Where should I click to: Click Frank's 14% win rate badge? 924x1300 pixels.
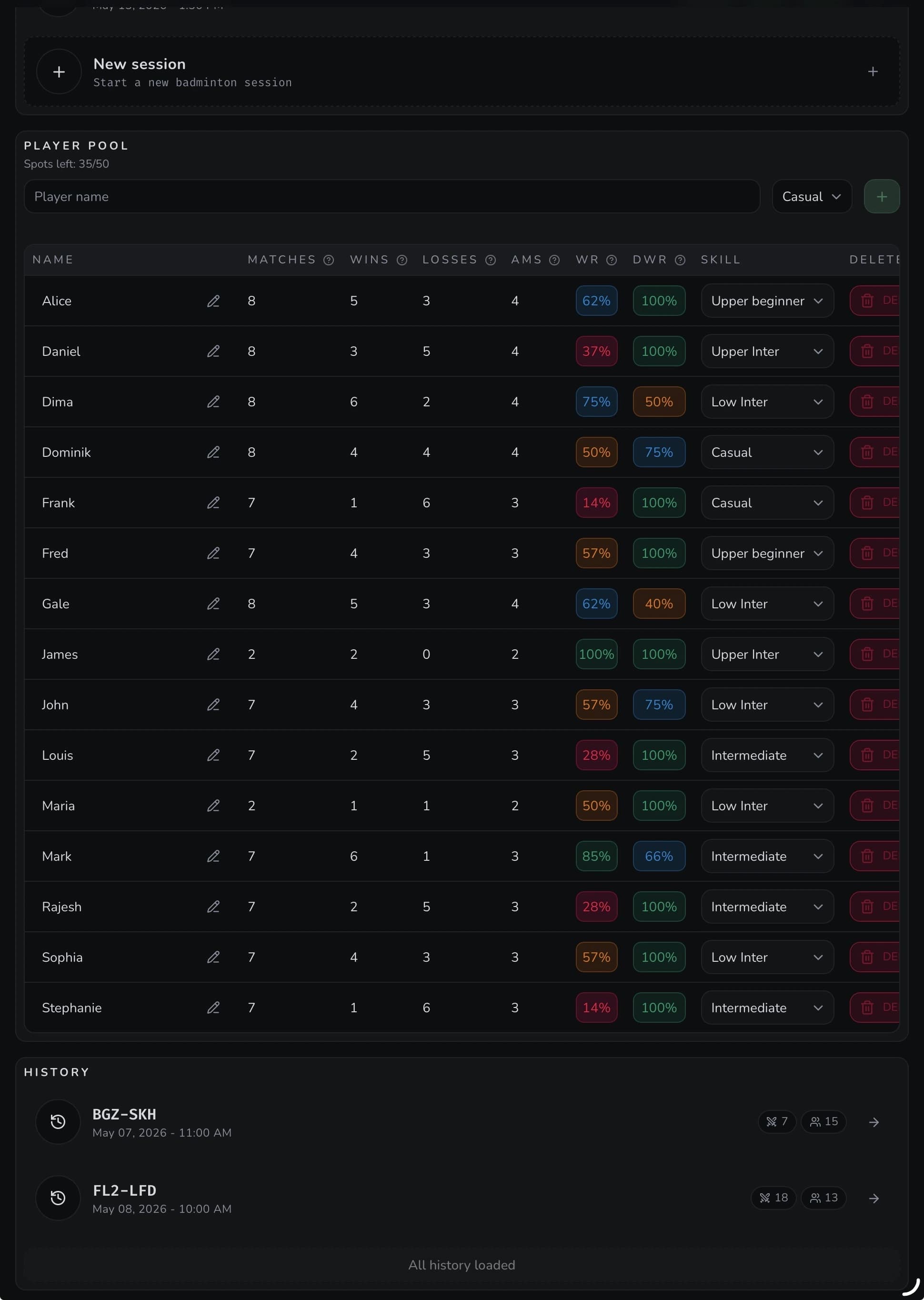pos(596,503)
